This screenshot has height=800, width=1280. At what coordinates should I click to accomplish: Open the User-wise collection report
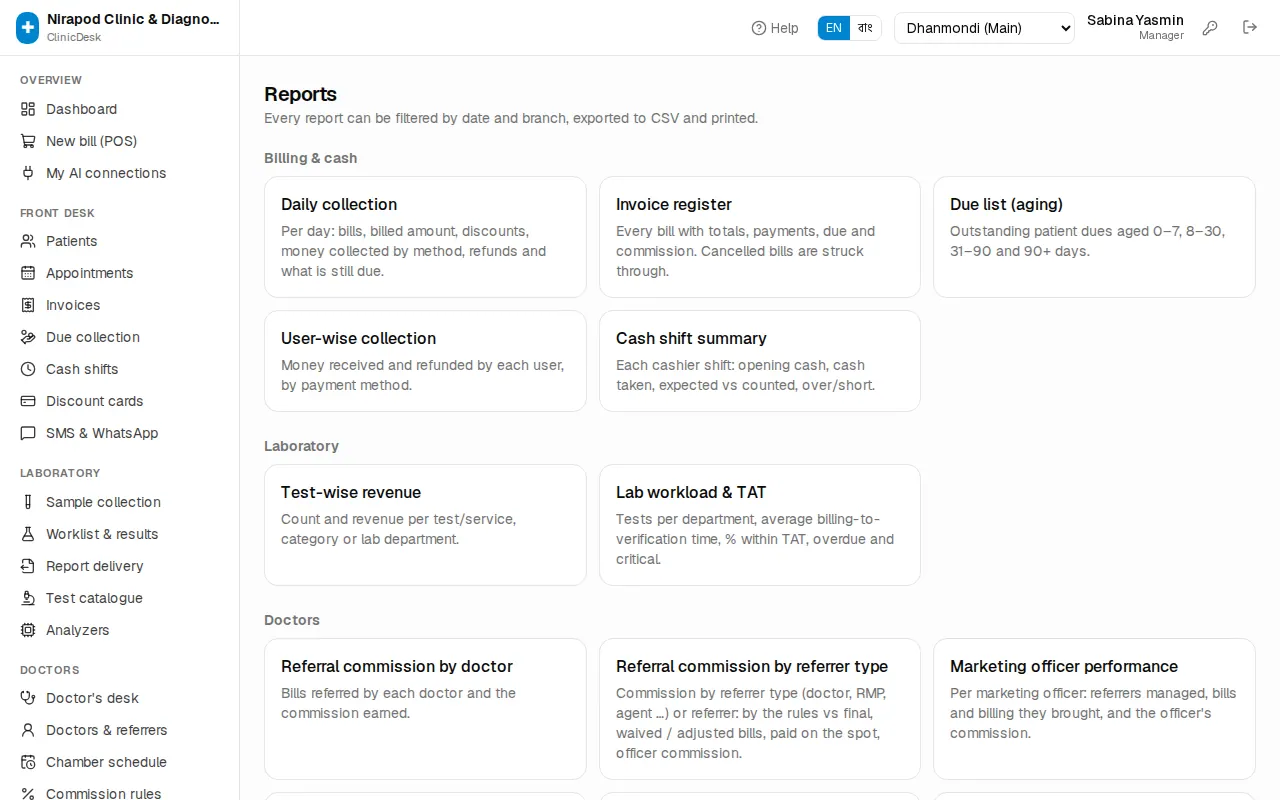coord(425,361)
